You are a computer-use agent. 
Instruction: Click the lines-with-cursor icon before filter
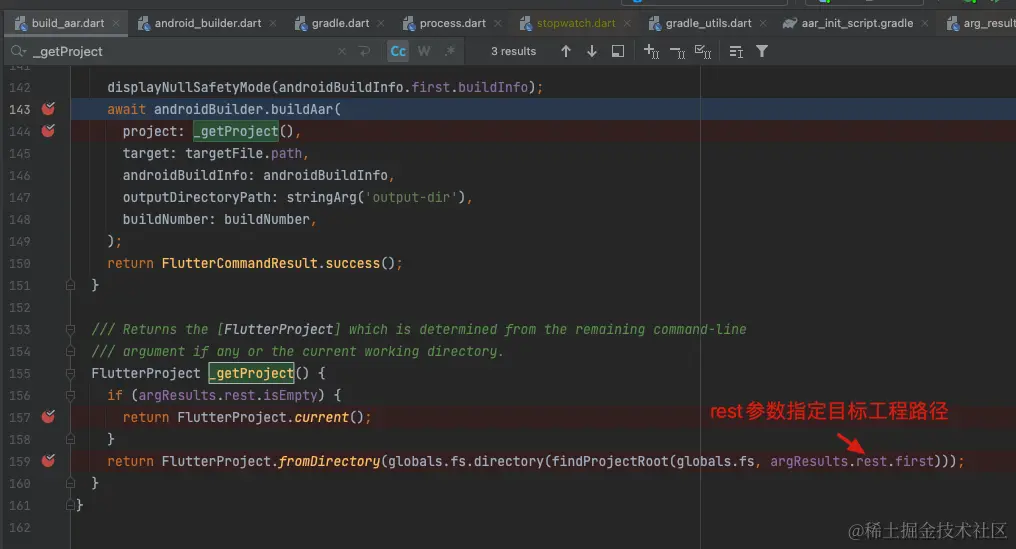tap(736, 51)
